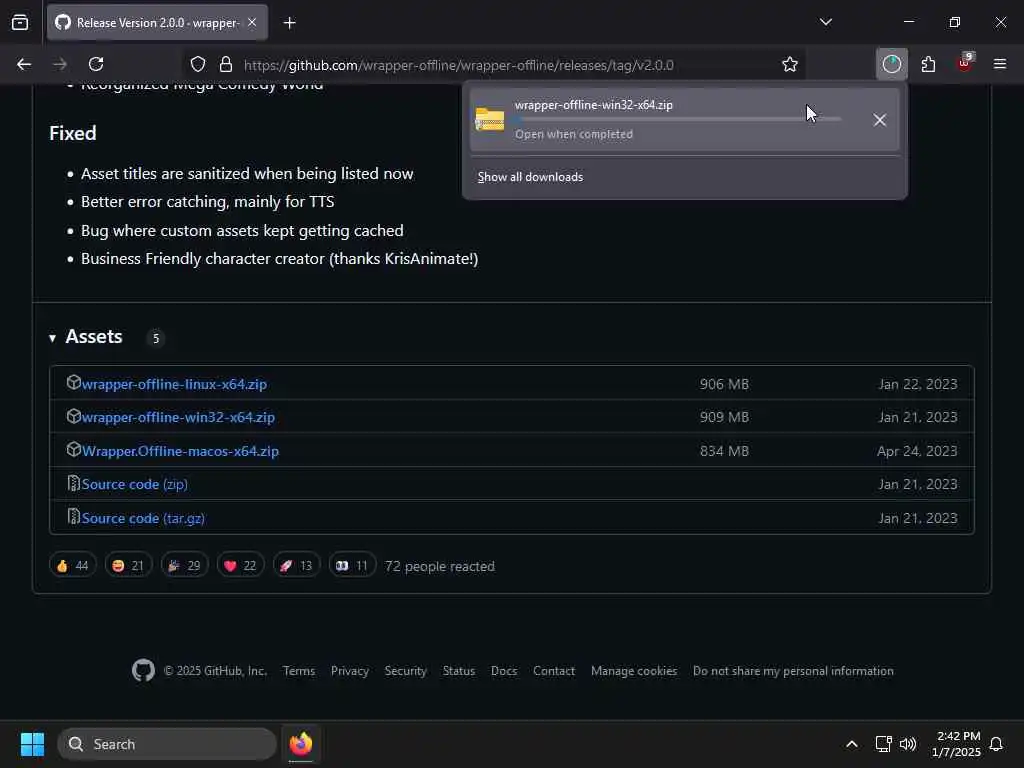Show all downloads
The height and width of the screenshot is (768, 1024).
(x=530, y=177)
